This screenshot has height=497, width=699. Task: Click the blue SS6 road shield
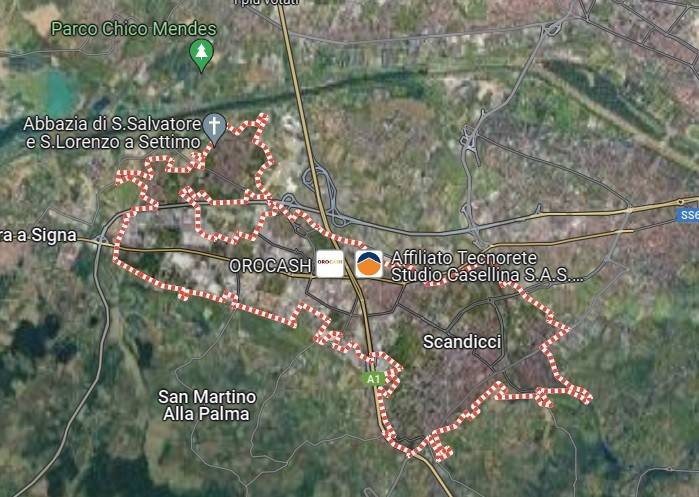[x=687, y=215]
